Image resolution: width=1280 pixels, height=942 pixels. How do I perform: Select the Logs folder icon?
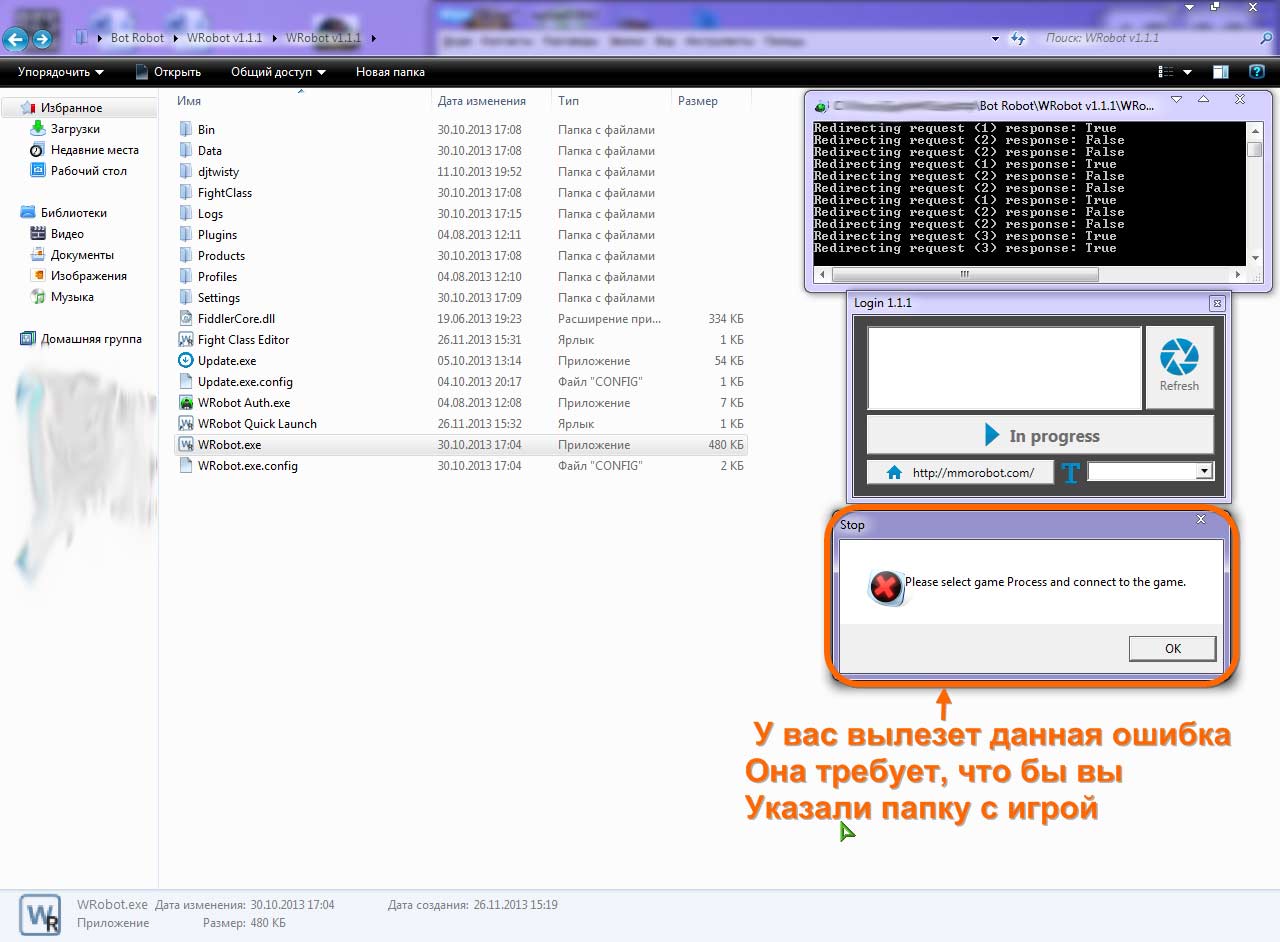tap(186, 213)
